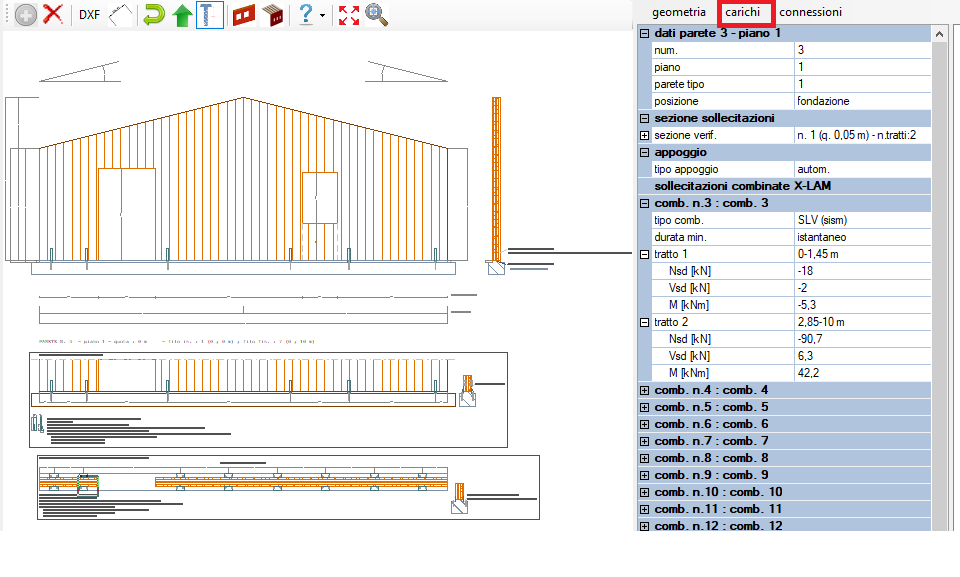960x577 pixels.
Task: Click the green up arrow icon
Action: click(x=182, y=15)
